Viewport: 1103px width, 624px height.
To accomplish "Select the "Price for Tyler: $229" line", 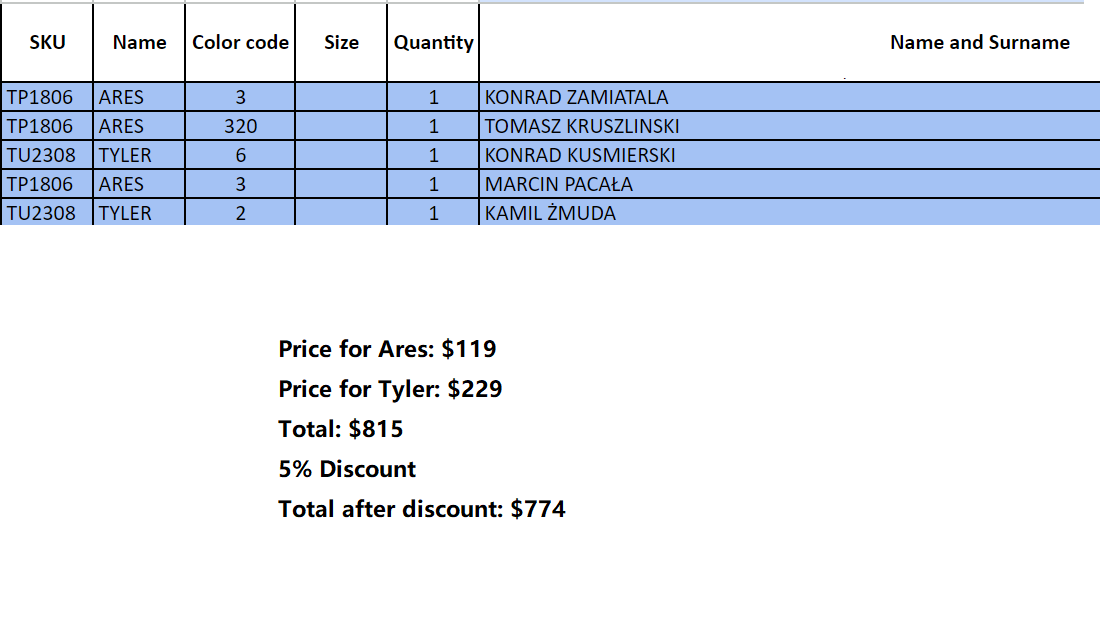I will pos(390,389).
